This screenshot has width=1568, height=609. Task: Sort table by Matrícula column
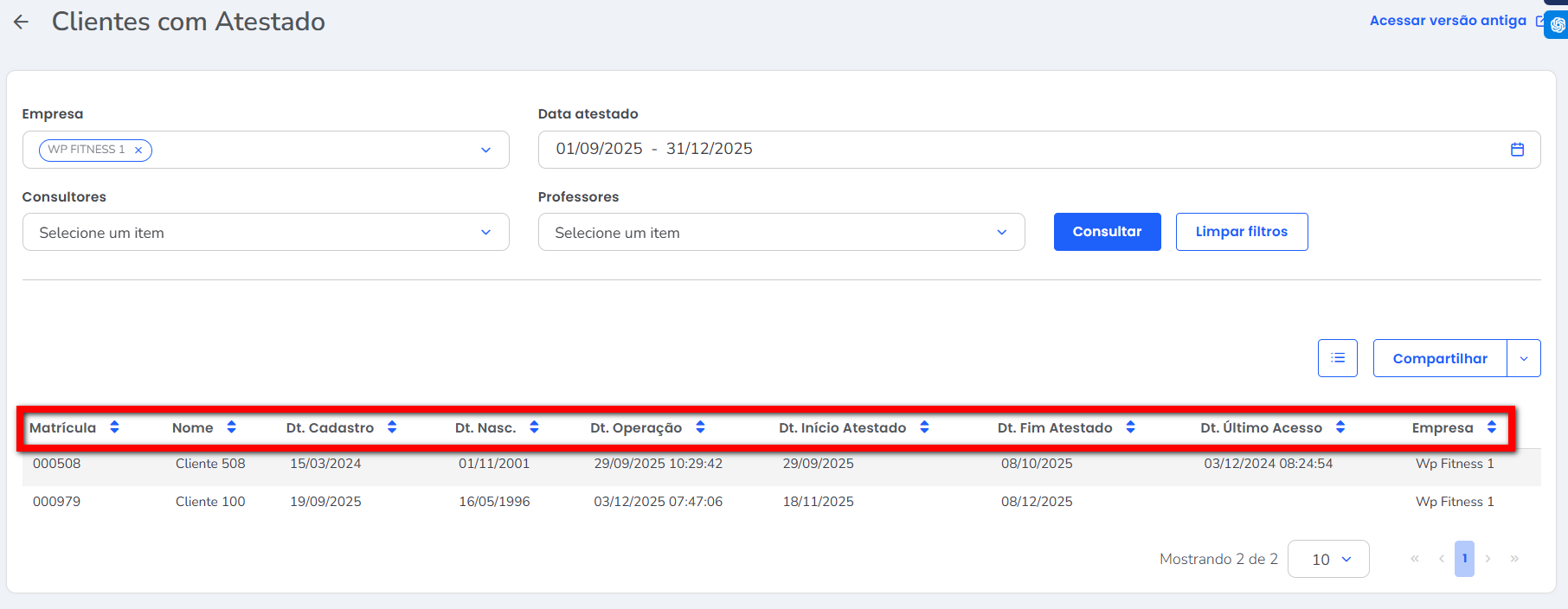coord(114,427)
